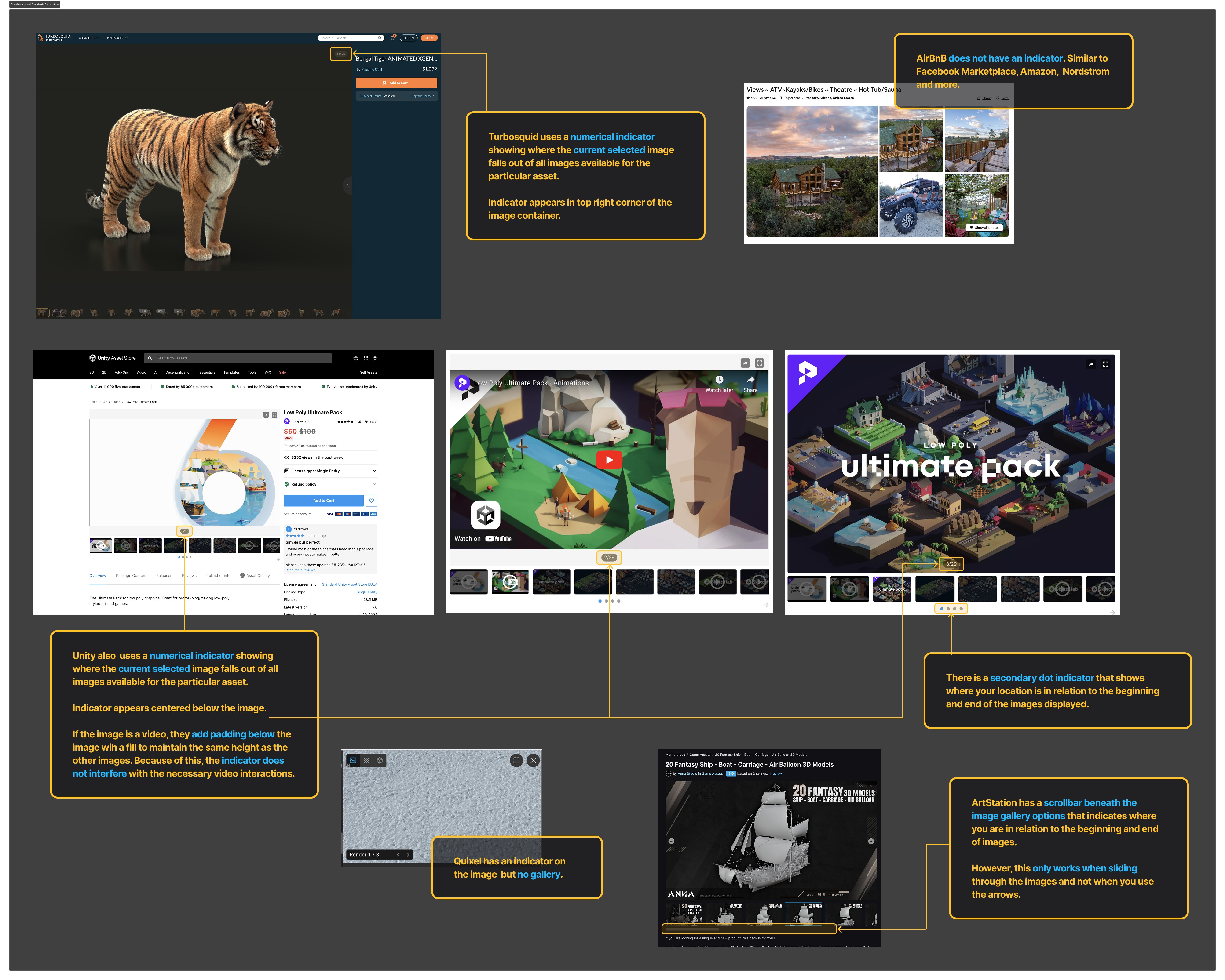The width and height of the screenshot is (1225, 980).
Task: Select second pagination dot under Unity thumbnails
Action: coord(183,557)
